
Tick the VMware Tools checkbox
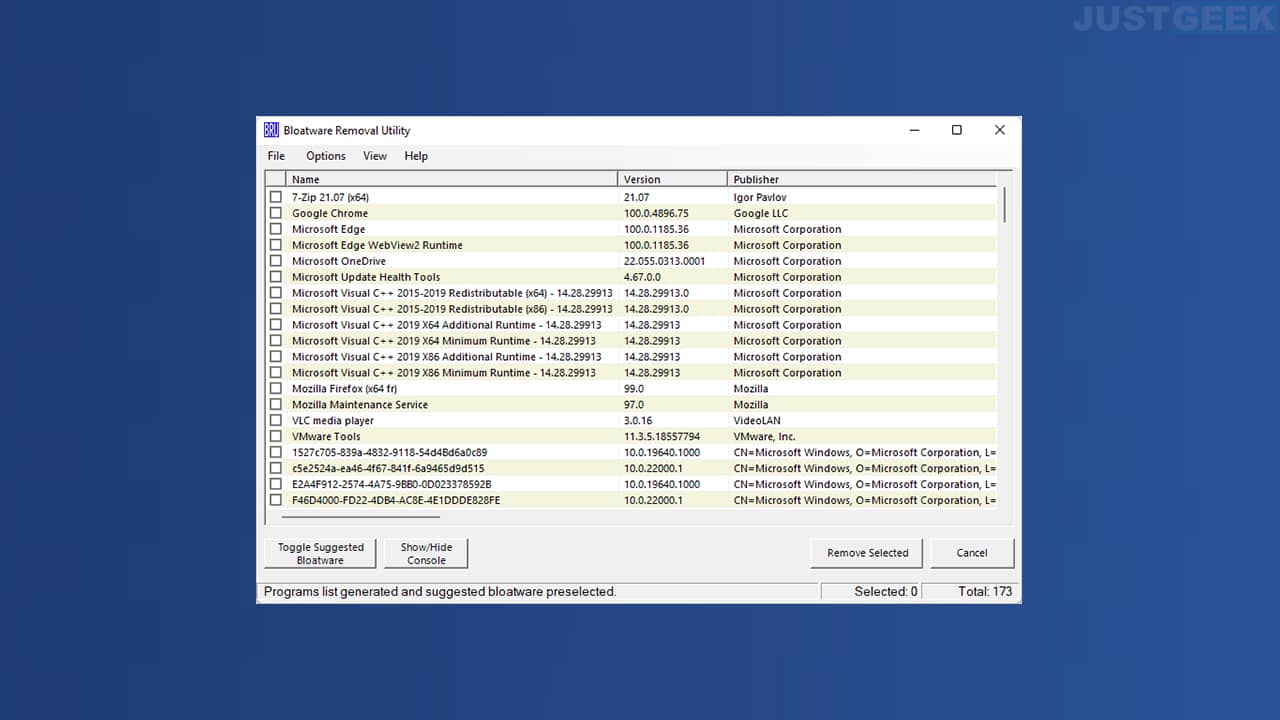[x=276, y=437]
